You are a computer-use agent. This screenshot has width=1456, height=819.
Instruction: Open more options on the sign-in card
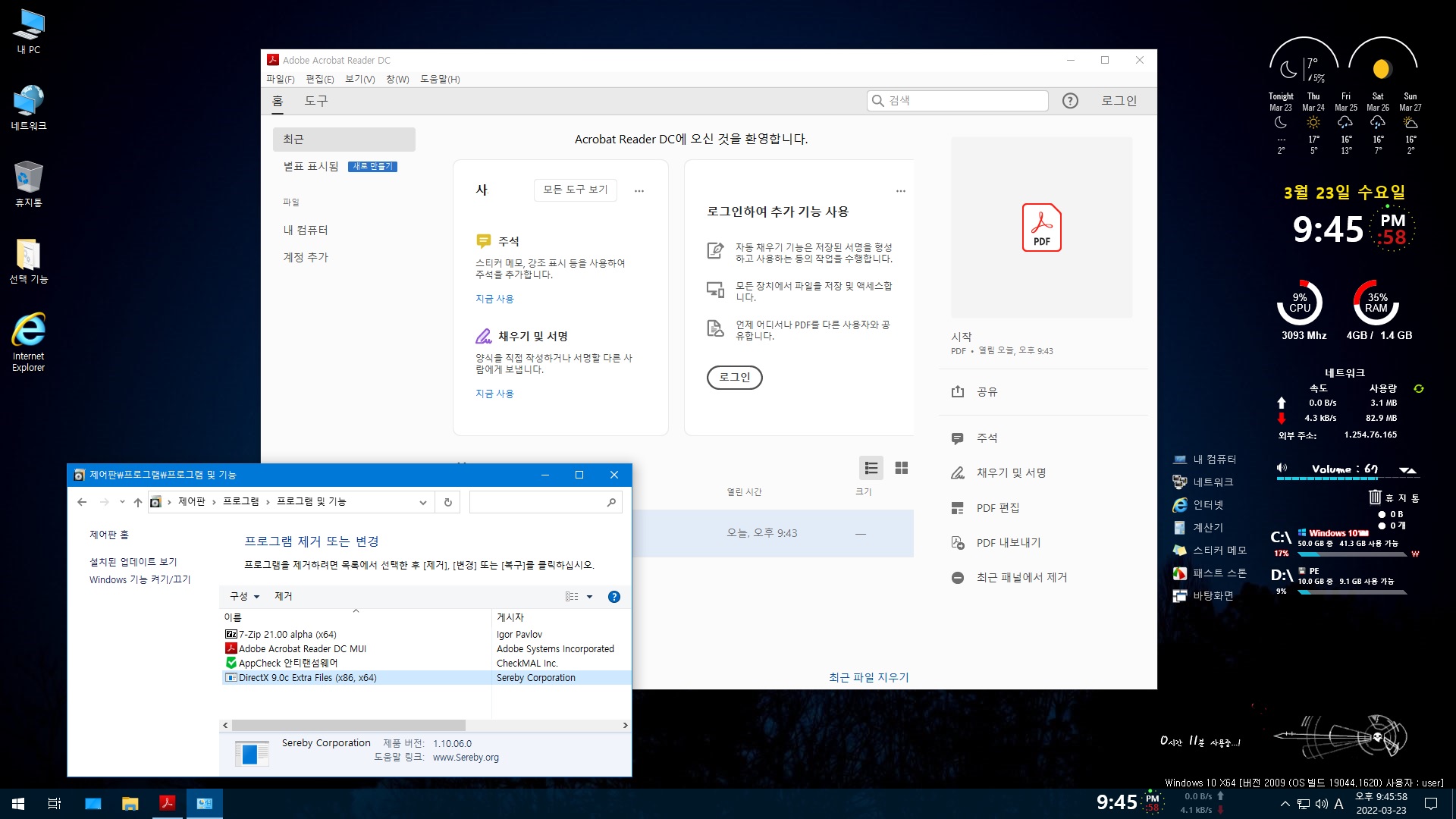click(x=901, y=191)
